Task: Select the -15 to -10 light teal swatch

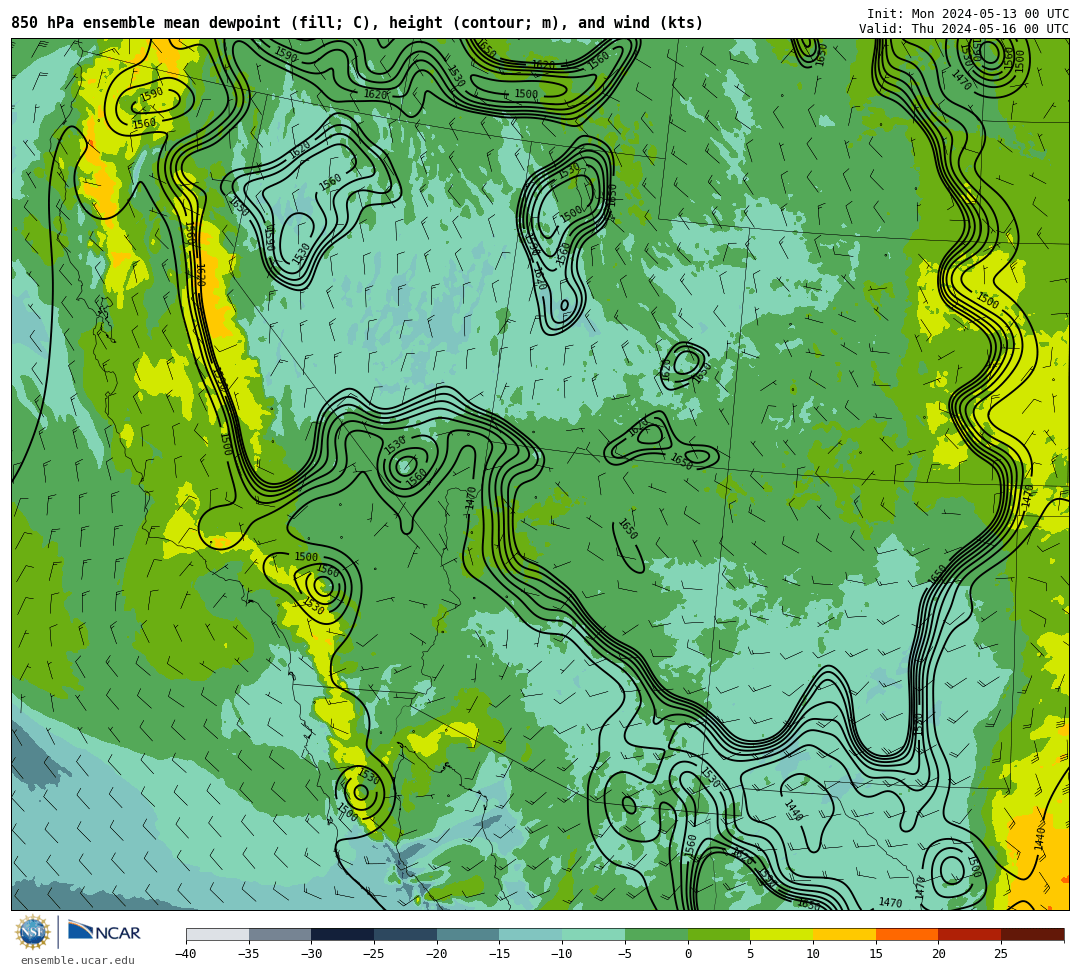Action: [530, 934]
